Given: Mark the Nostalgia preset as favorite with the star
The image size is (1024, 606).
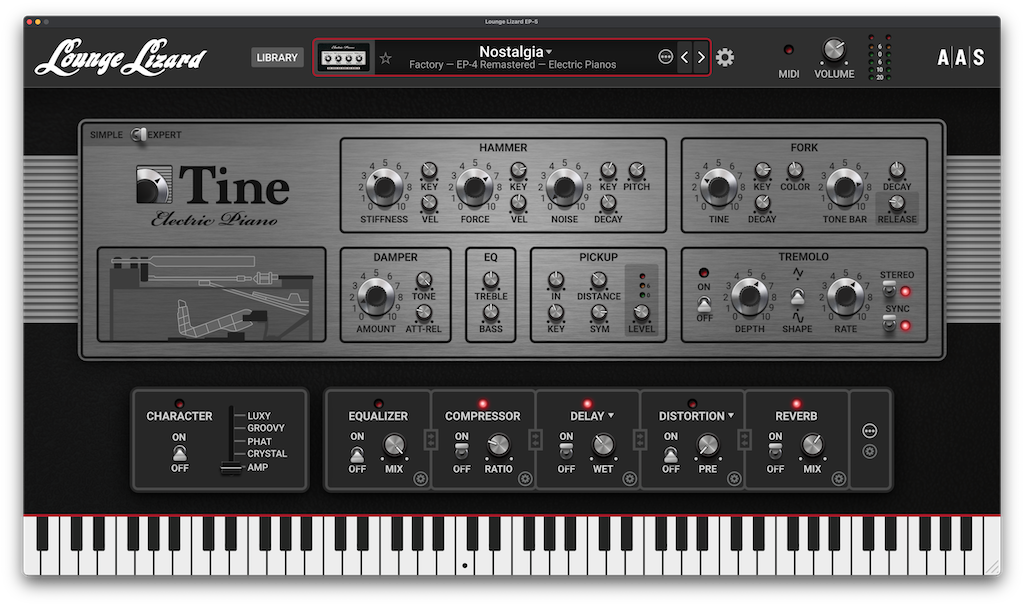Looking at the screenshot, I should tap(386, 58).
